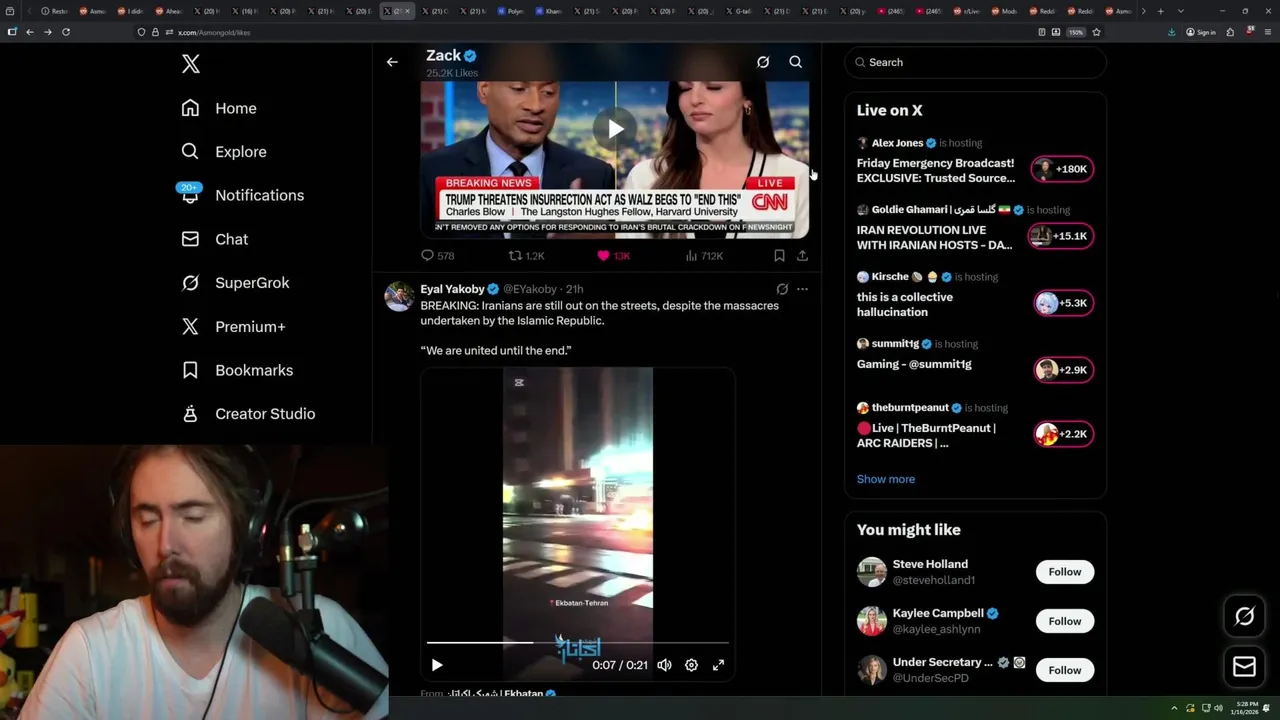Open Friday Emergency Broadcast title

pos(936,170)
